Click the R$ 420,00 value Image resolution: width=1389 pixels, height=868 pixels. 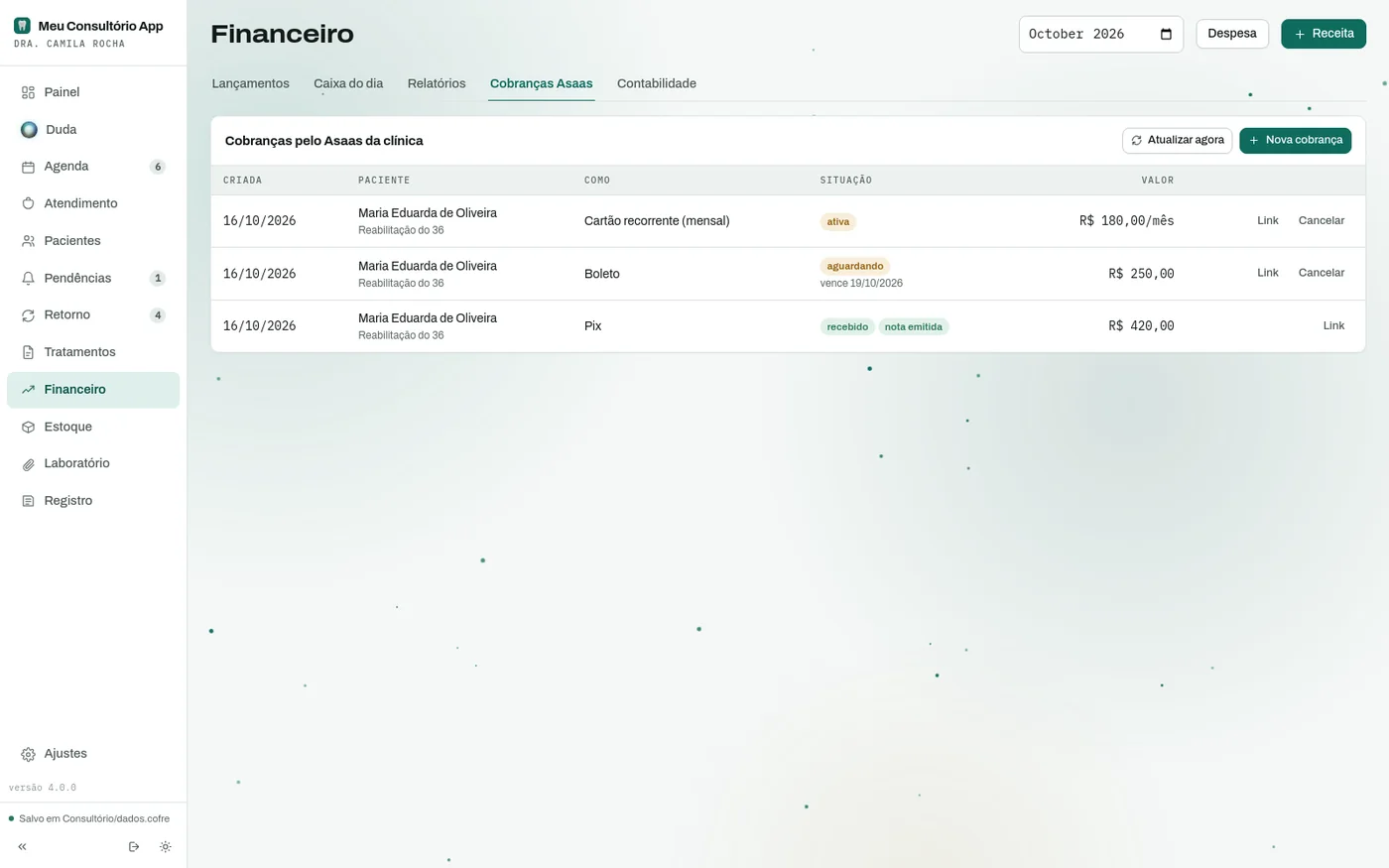pos(1141,326)
